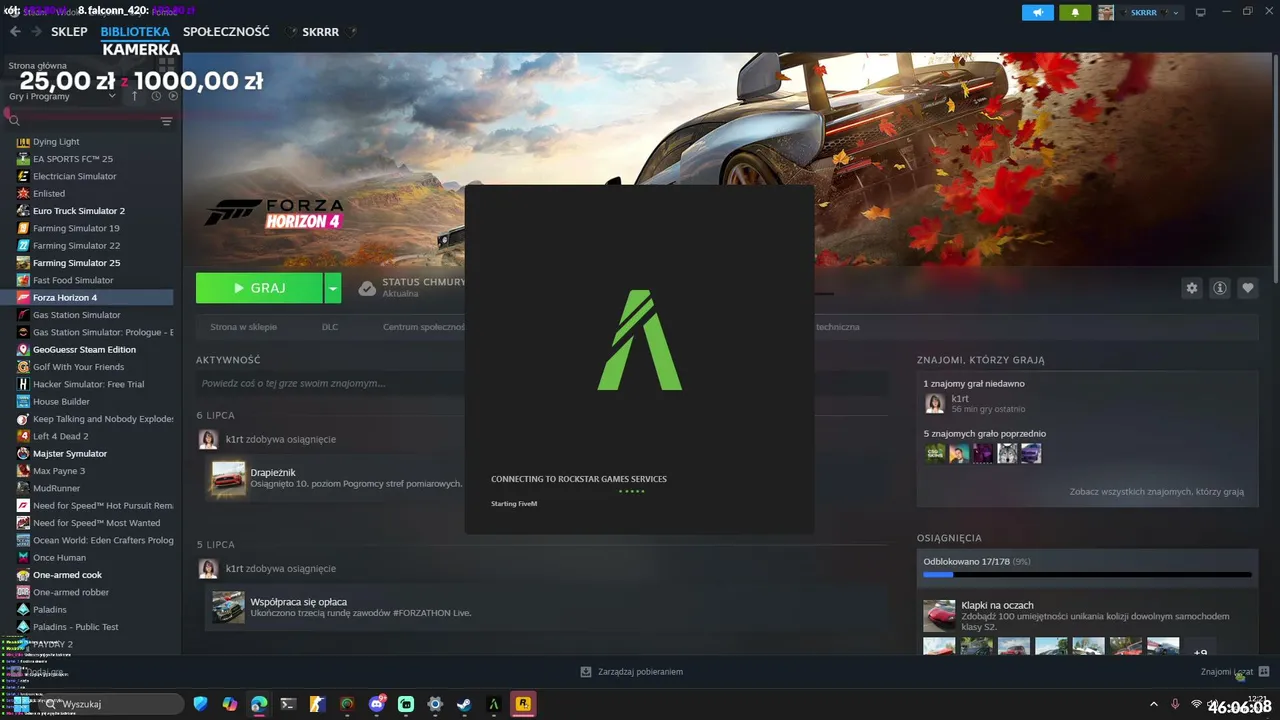
Task: Open Strona w sklepie link
Action: (243, 327)
